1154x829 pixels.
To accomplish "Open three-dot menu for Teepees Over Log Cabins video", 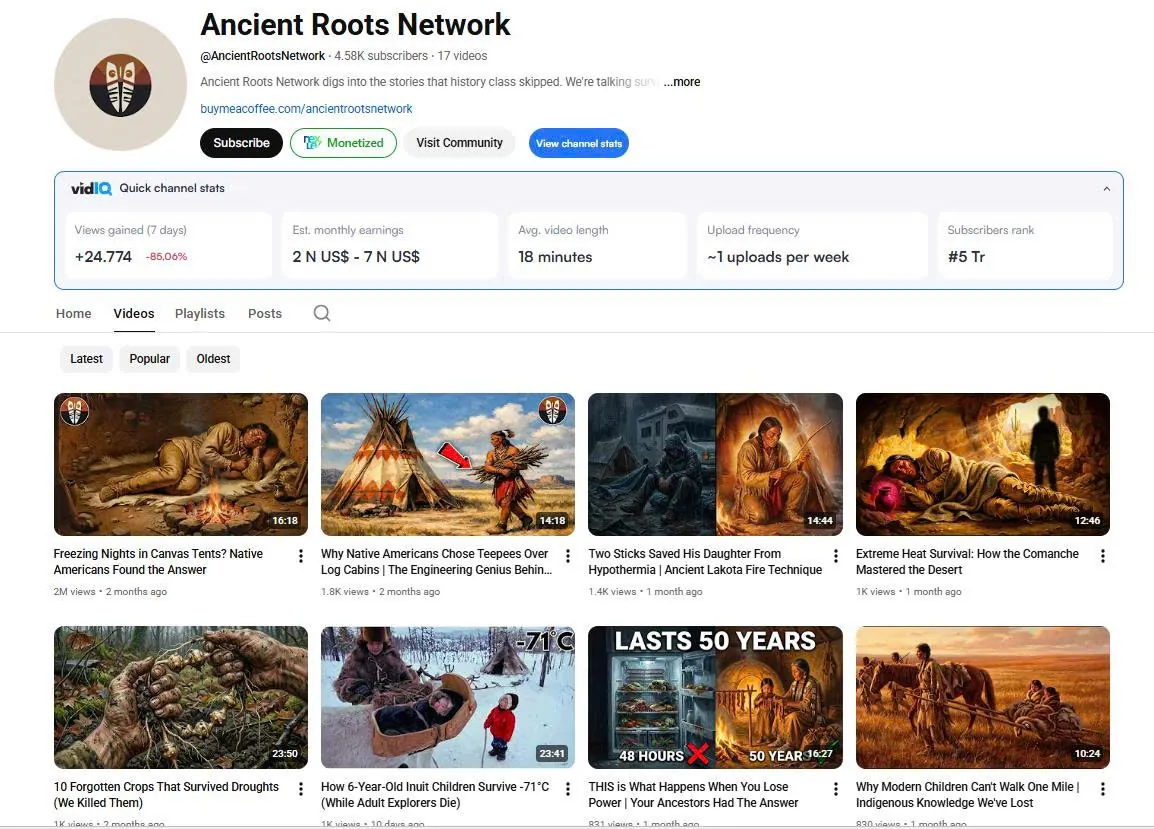I will (x=567, y=556).
